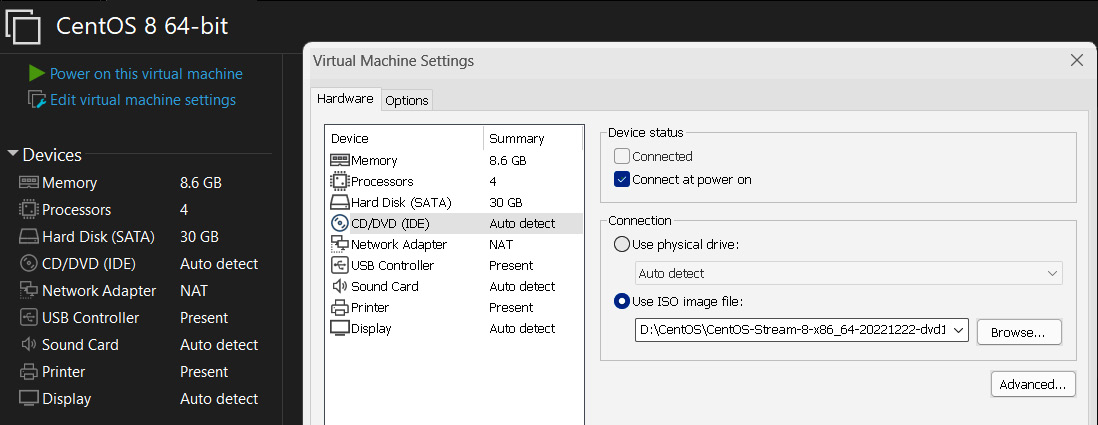Uncheck Connect at power on
Image resolution: width=1098 pixels, height=425 pixels.
pyautogui.click(x=622, y=179)
